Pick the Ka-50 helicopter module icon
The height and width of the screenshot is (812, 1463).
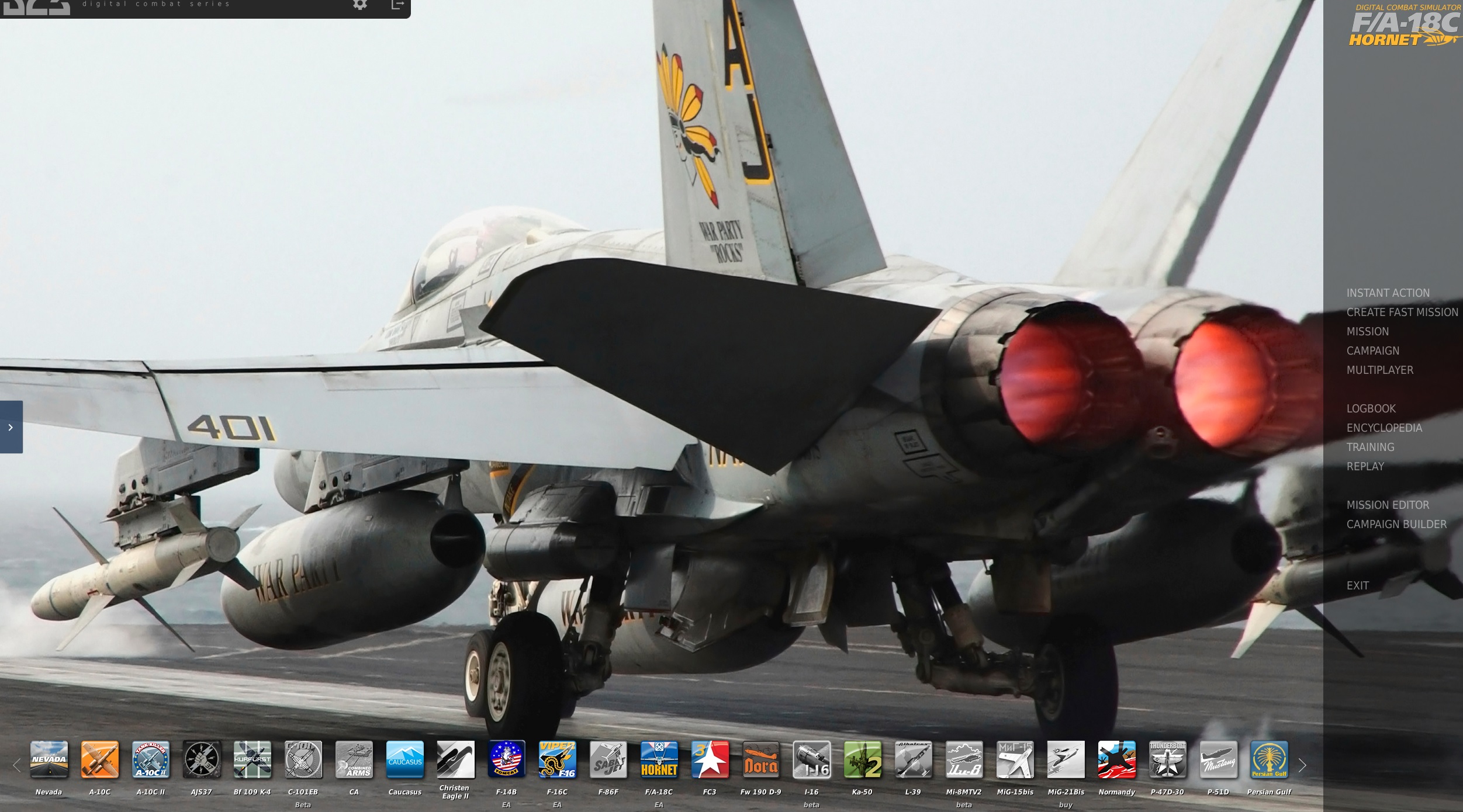(x=863, y=759)
